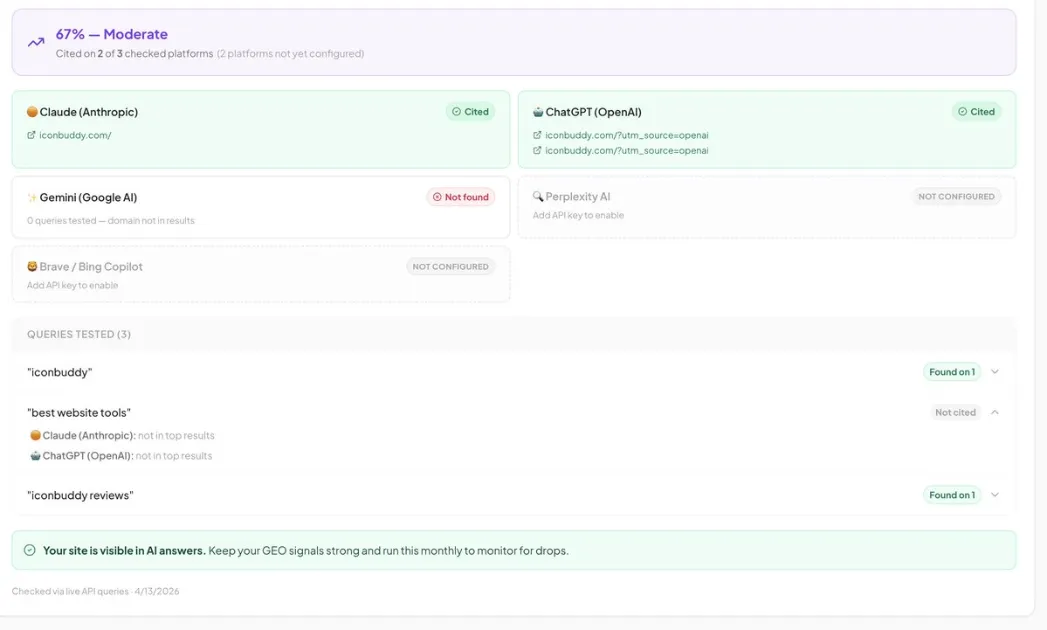Click Found on 1 badge for "iconbuddy"
Viewport: 1047px width, 630px height.
[x=952, y=372]
